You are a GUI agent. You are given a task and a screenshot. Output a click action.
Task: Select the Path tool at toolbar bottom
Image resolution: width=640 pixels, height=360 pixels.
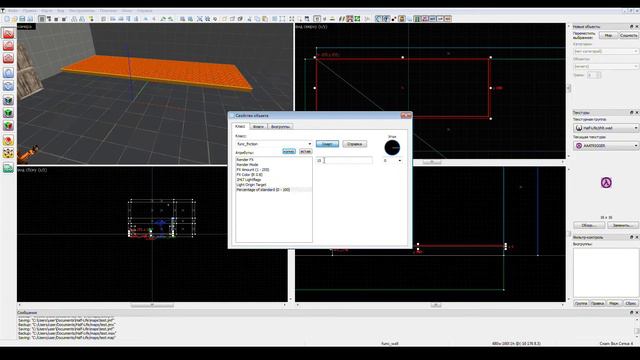point(8,168)
